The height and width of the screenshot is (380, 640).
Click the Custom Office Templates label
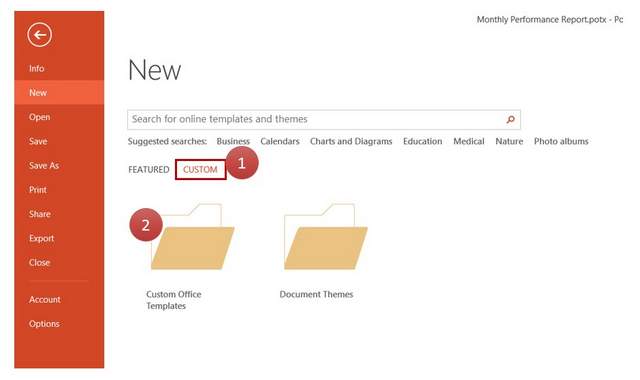click(174, 300)
